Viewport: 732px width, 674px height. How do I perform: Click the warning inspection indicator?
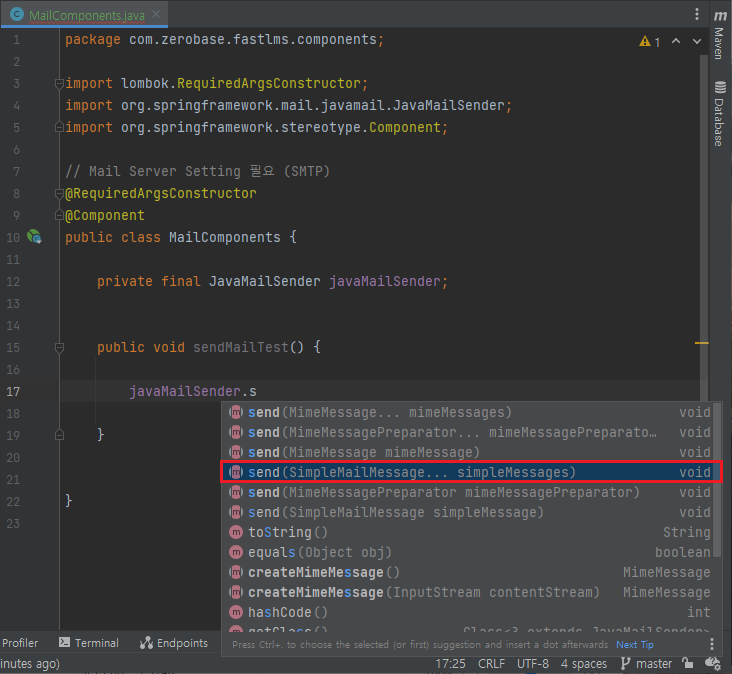[x=649, y=42]
